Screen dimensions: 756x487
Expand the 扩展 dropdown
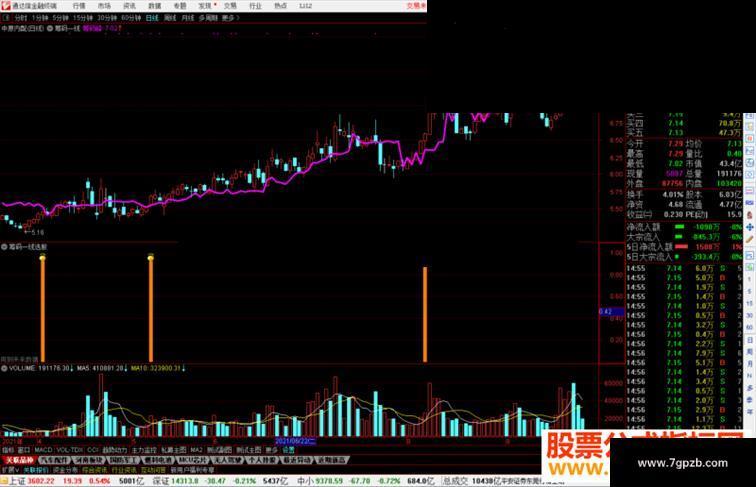10,470
